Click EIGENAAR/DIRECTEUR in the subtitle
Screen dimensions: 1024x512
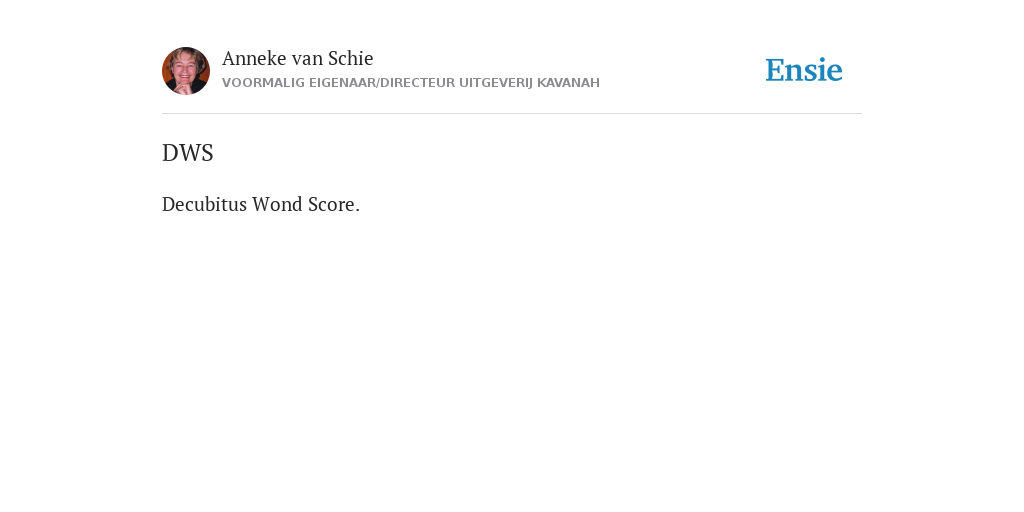tap(382, 83)
